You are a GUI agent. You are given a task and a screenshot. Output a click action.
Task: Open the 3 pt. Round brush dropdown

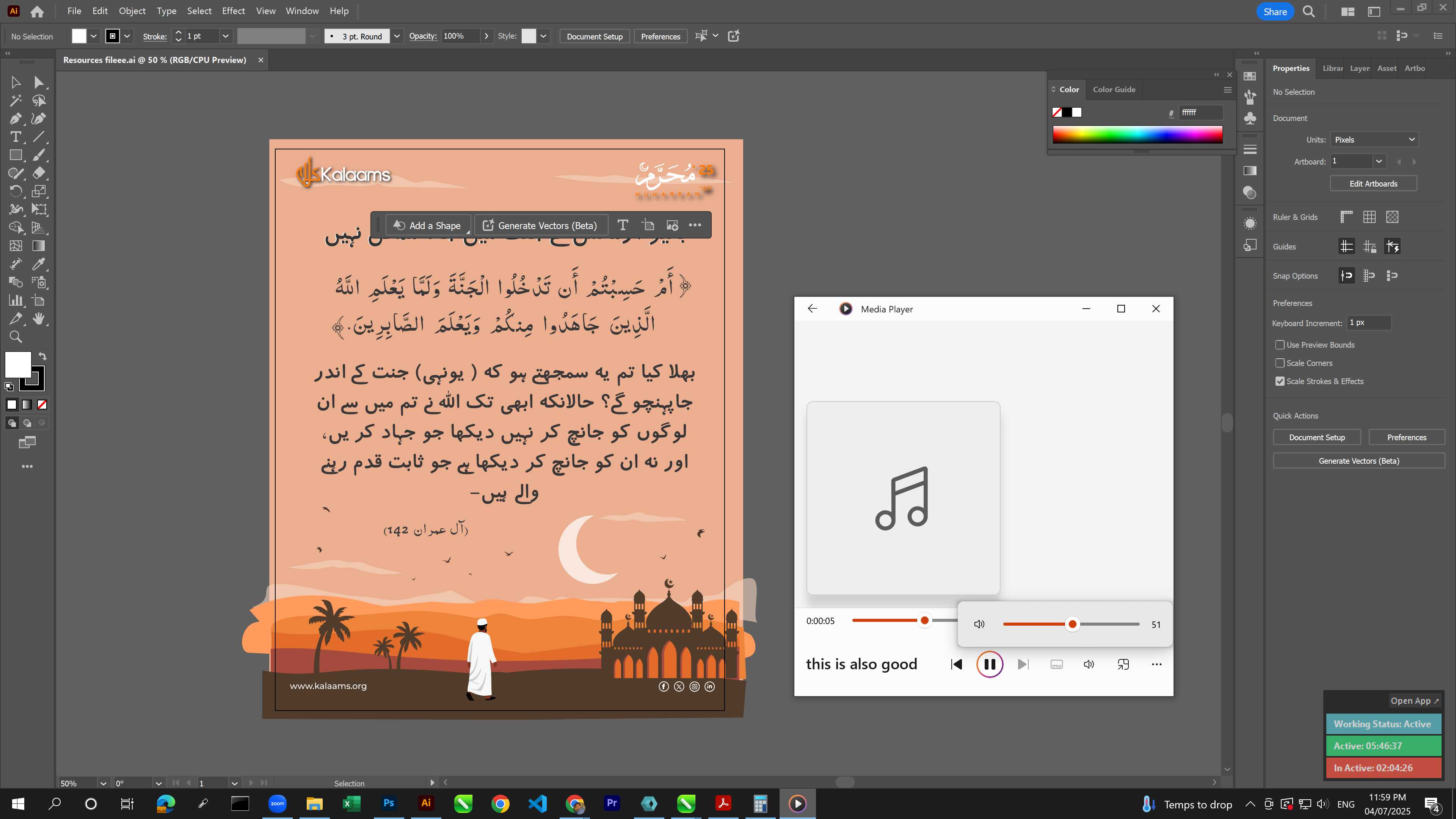397,36
